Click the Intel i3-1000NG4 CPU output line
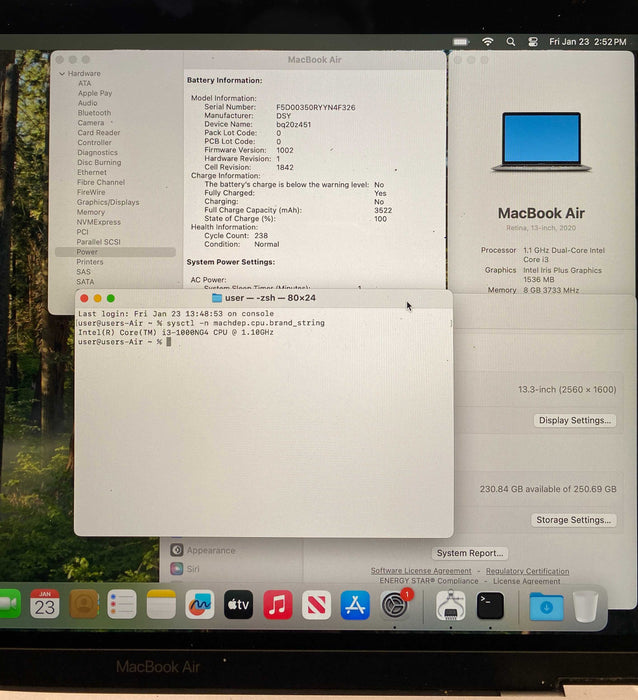Viewport: 638px width, 700px height. click(175, 333)
